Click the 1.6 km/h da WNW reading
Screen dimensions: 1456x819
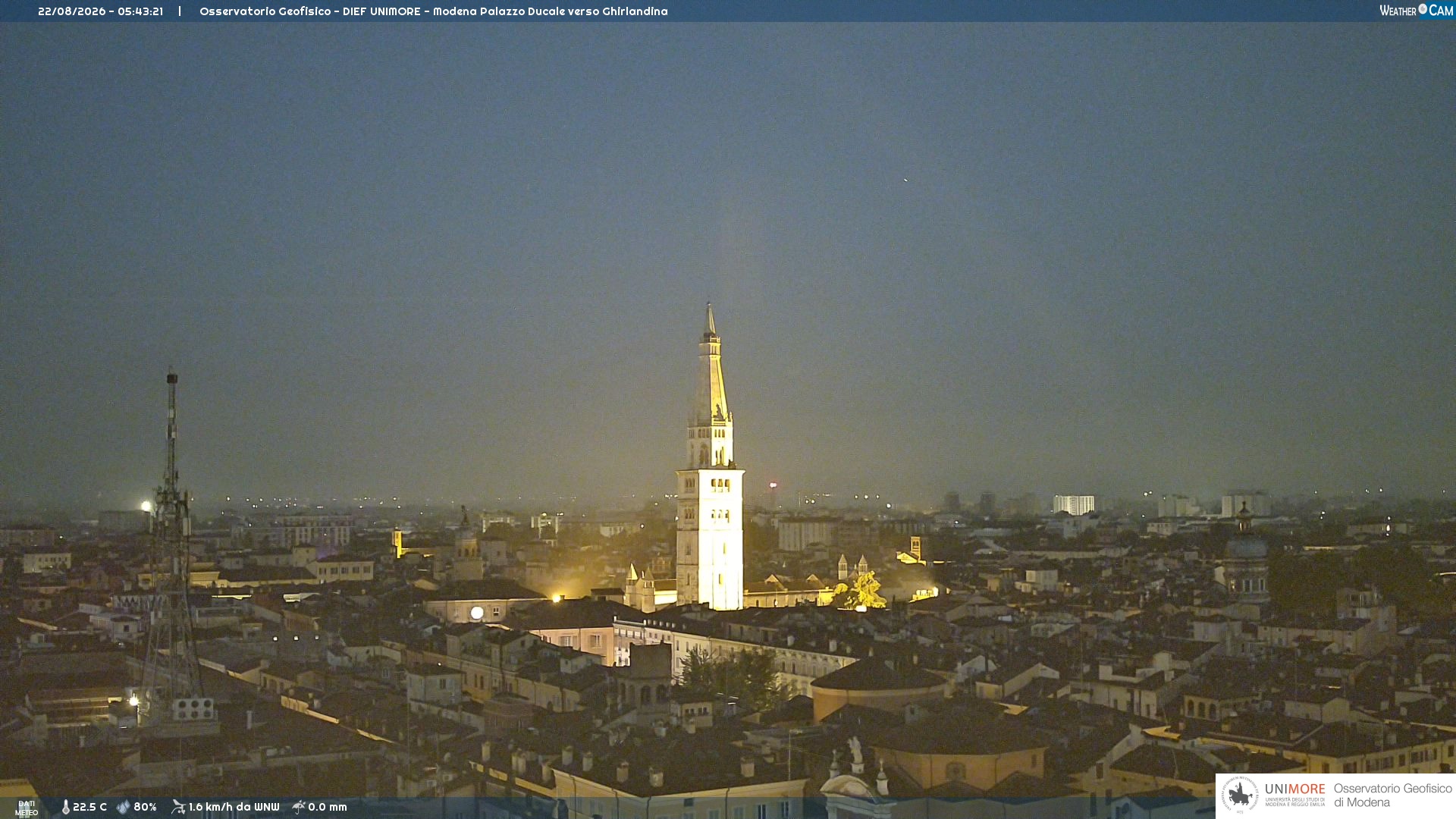[234, 807]
